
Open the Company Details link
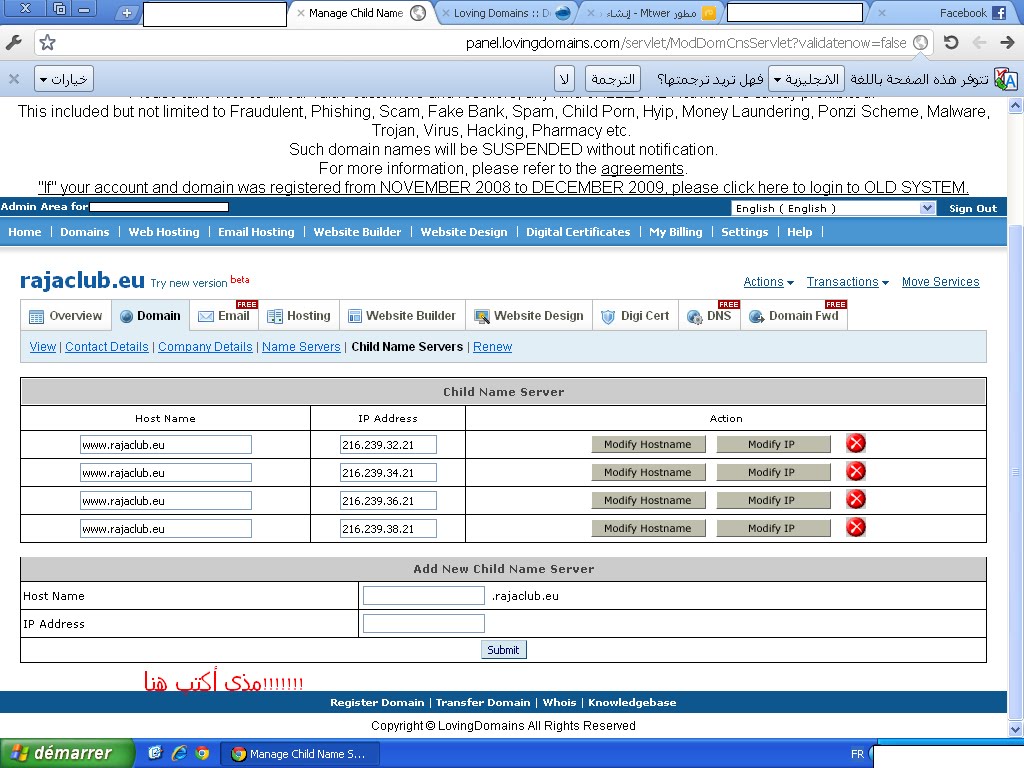click(x=205, y=347)
